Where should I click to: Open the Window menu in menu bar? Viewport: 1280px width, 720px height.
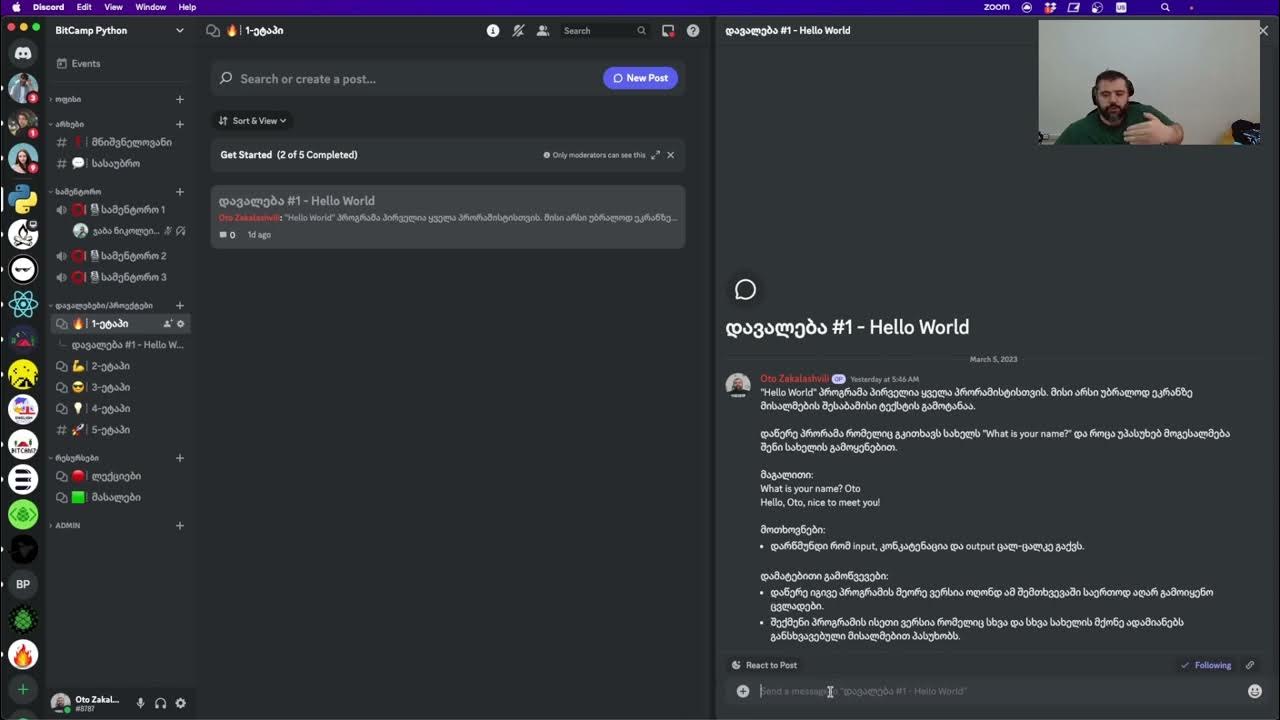150,7
